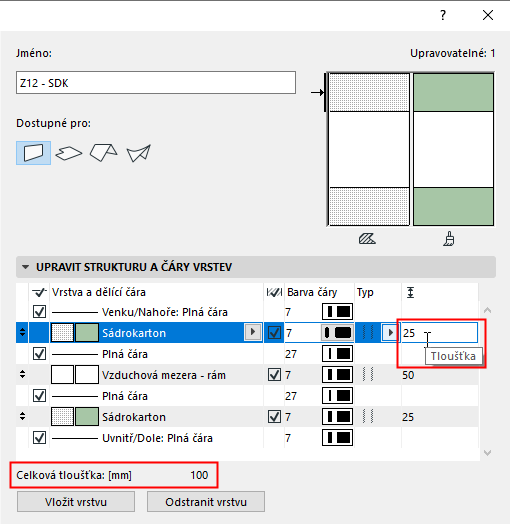Click green surface swatch of bottom Sádrokarton
The image size is (510, 524).
[87, 416]
